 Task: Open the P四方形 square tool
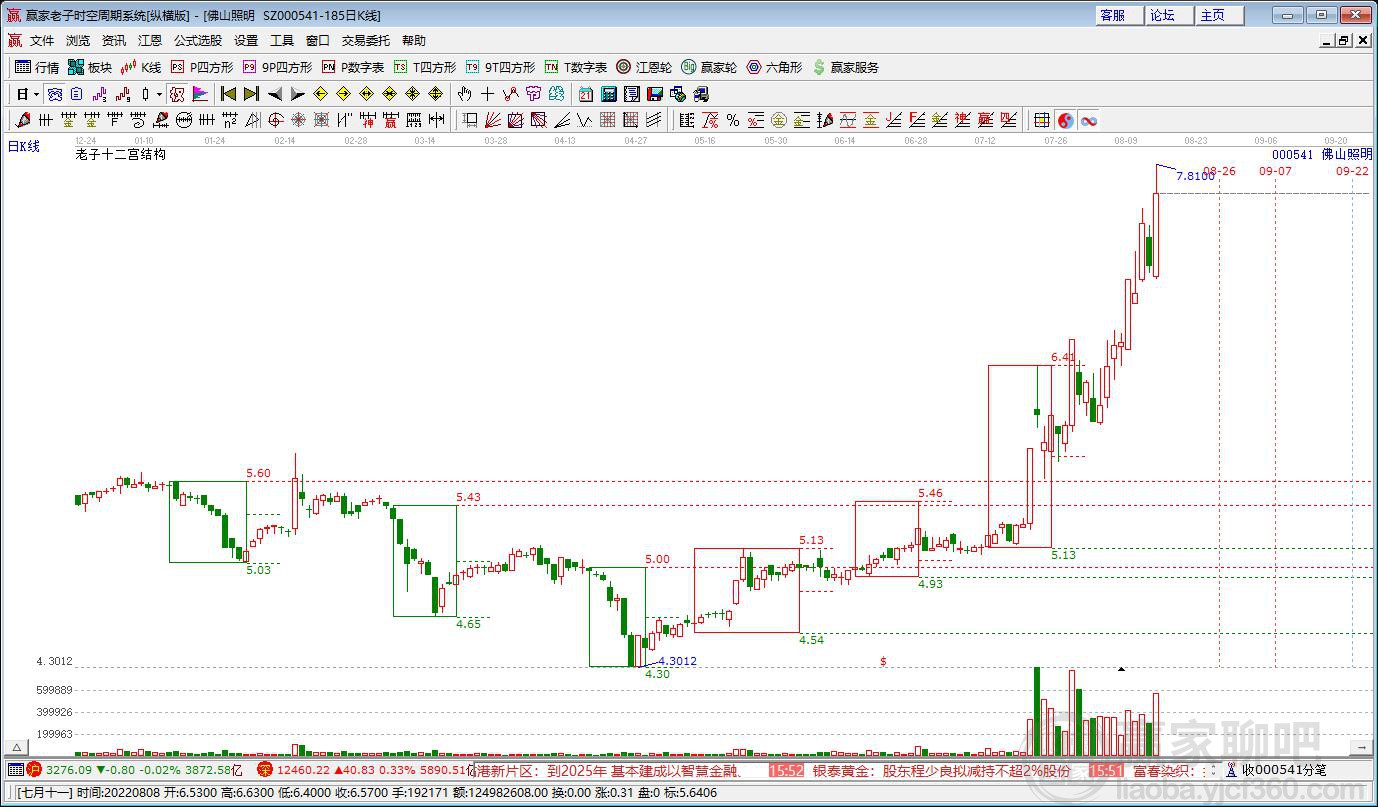[201, 67]
